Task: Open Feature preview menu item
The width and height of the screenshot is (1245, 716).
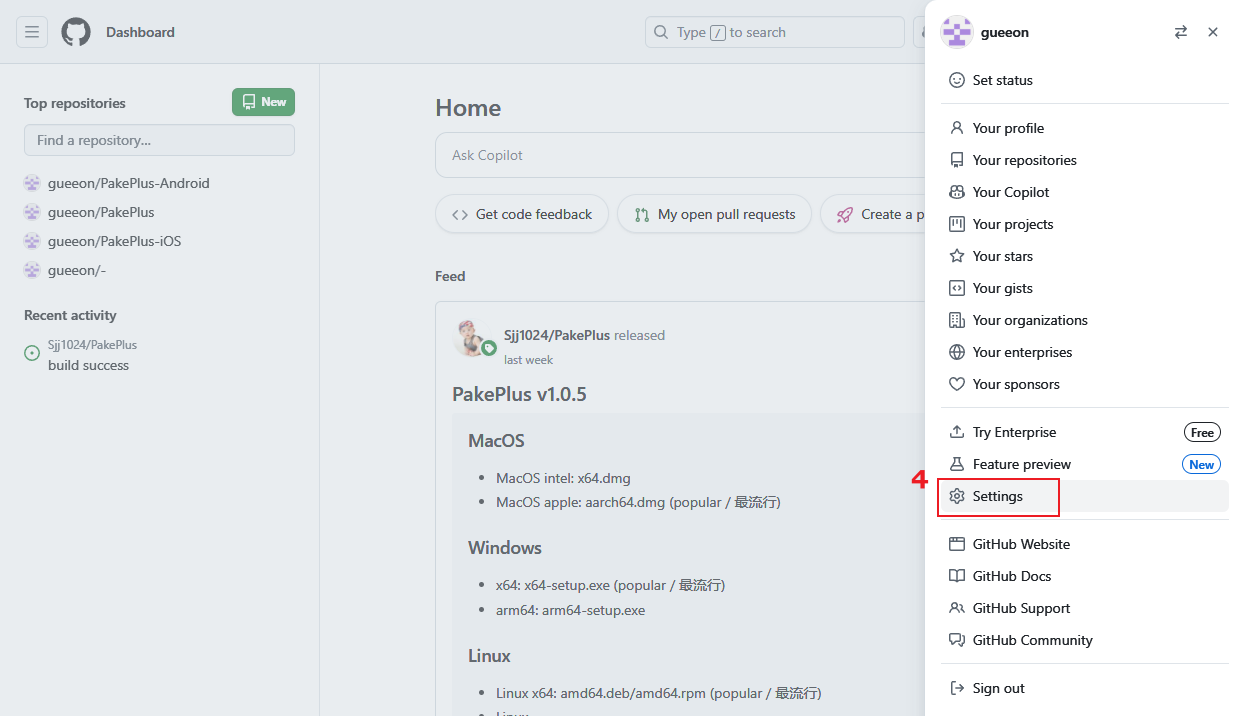Action: (1021, 464)
